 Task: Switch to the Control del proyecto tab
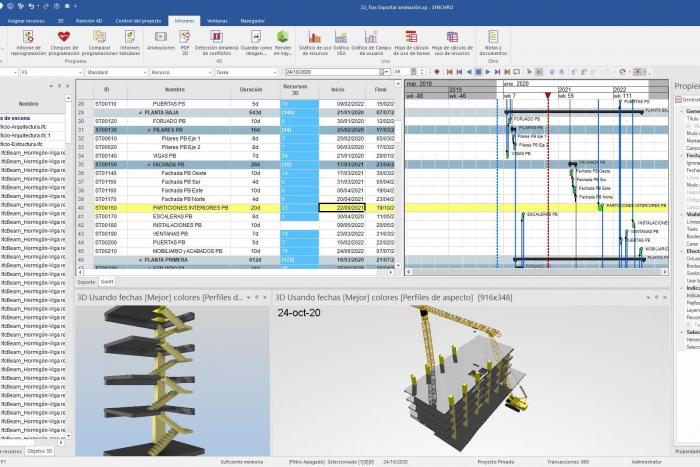(139, 20)
